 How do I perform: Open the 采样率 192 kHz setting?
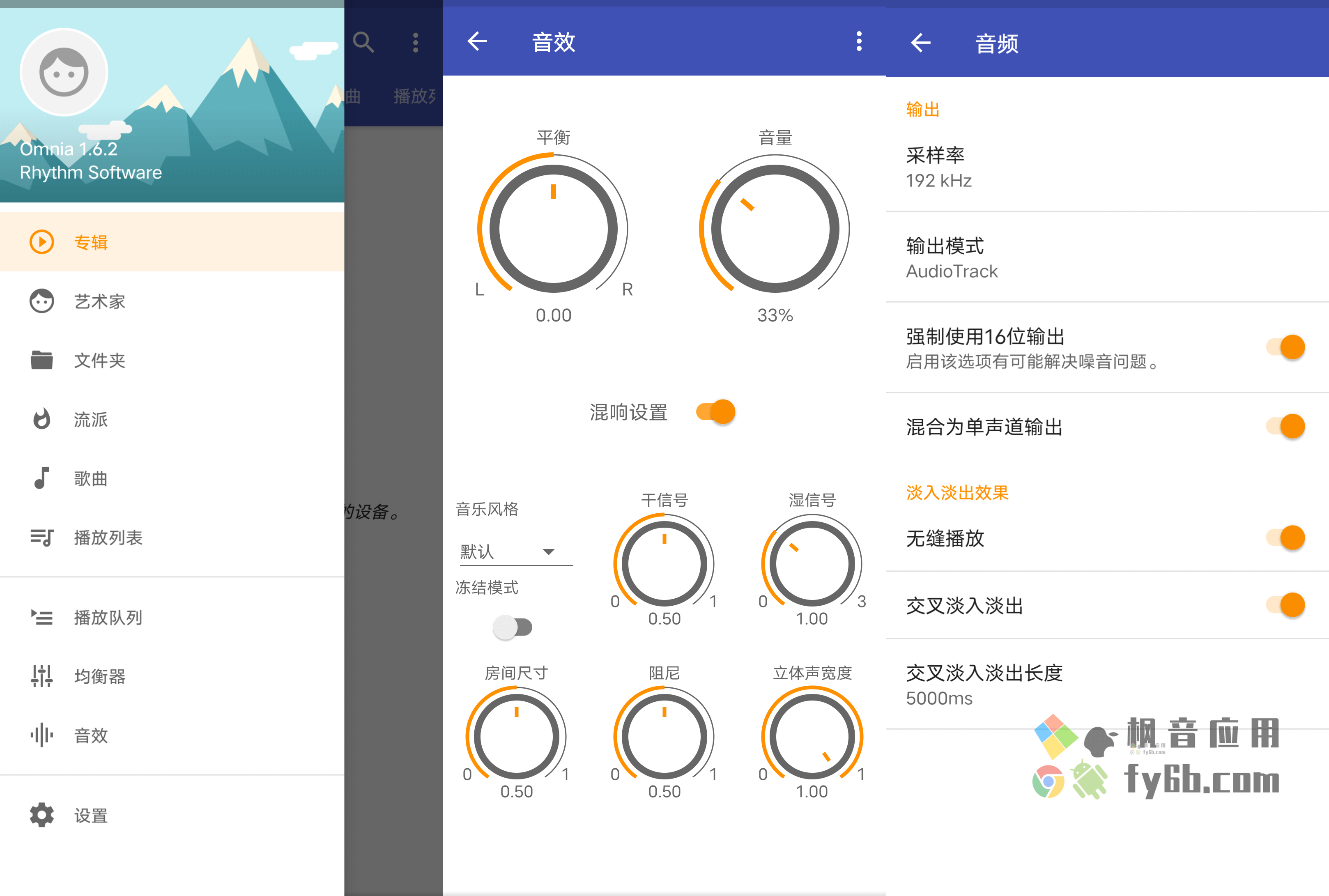(1107, 167)
